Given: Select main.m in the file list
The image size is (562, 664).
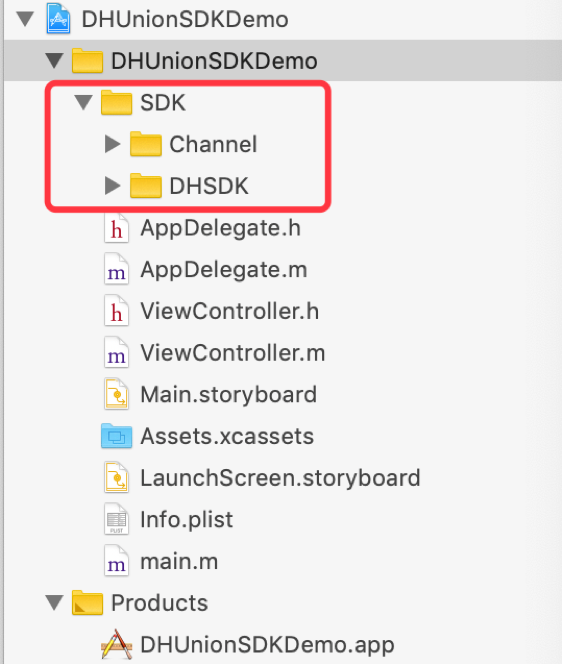Looking at the screenshot, I should tap(179, 562).
